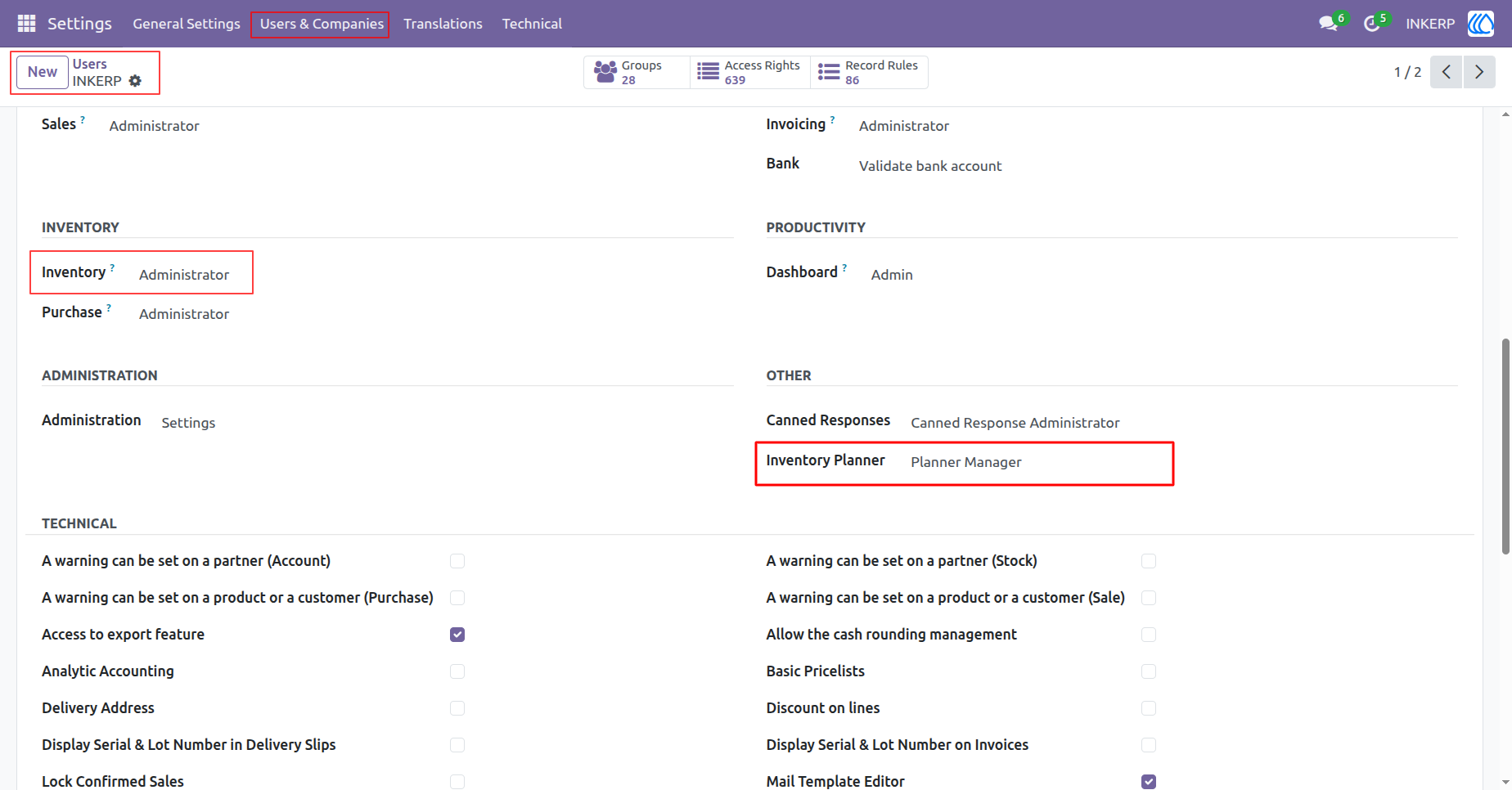This screenshot has height=790, width=1512.
Task: Show the Invoicing field help tooltip
Action: 833,119
